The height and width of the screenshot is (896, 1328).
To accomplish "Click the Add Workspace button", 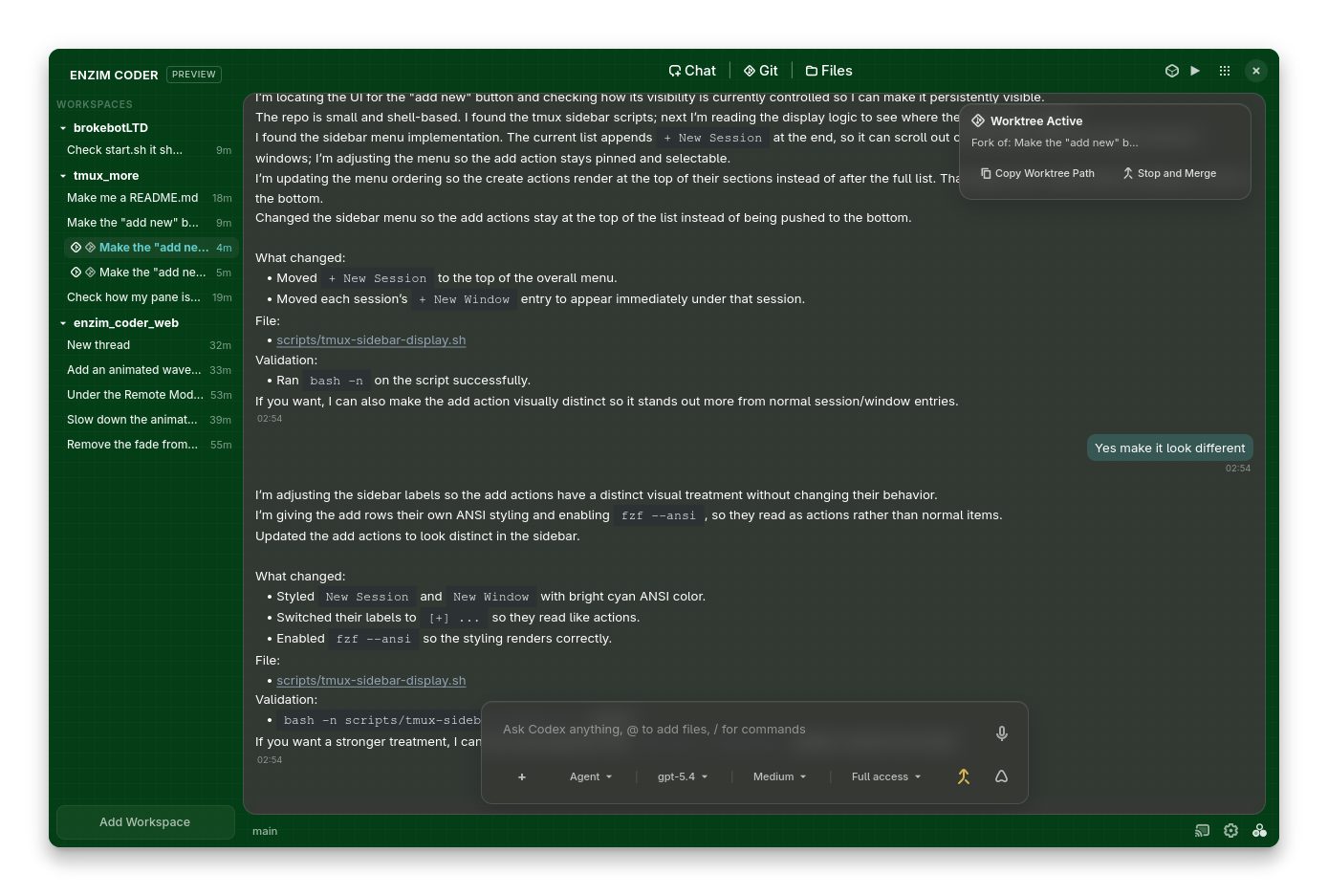I will pyautogui.click(x=145, y=821).
